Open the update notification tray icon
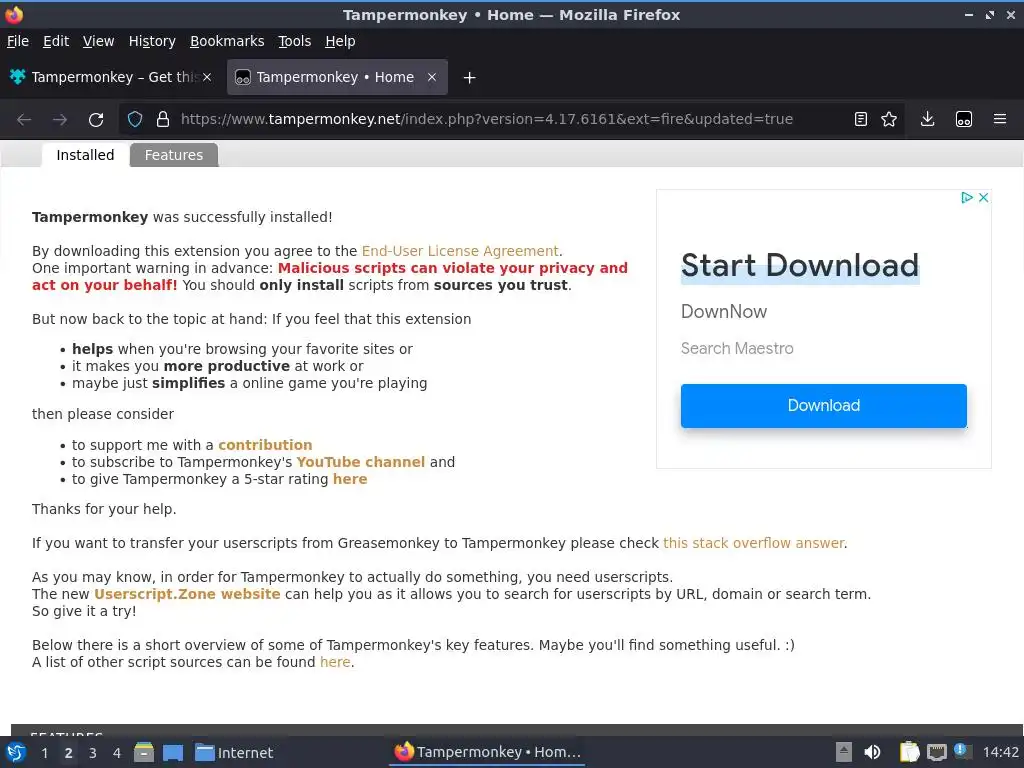The height and width of the screenshot is (768, 1024). pos(961,750)
